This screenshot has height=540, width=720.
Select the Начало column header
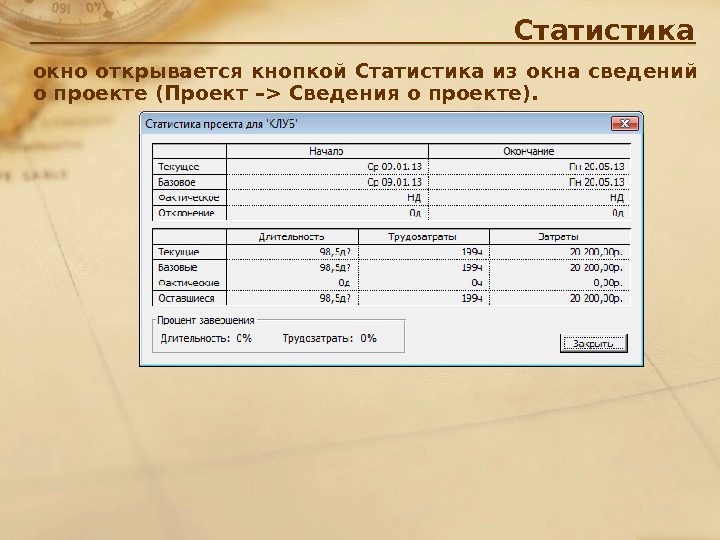click(327, 151)
